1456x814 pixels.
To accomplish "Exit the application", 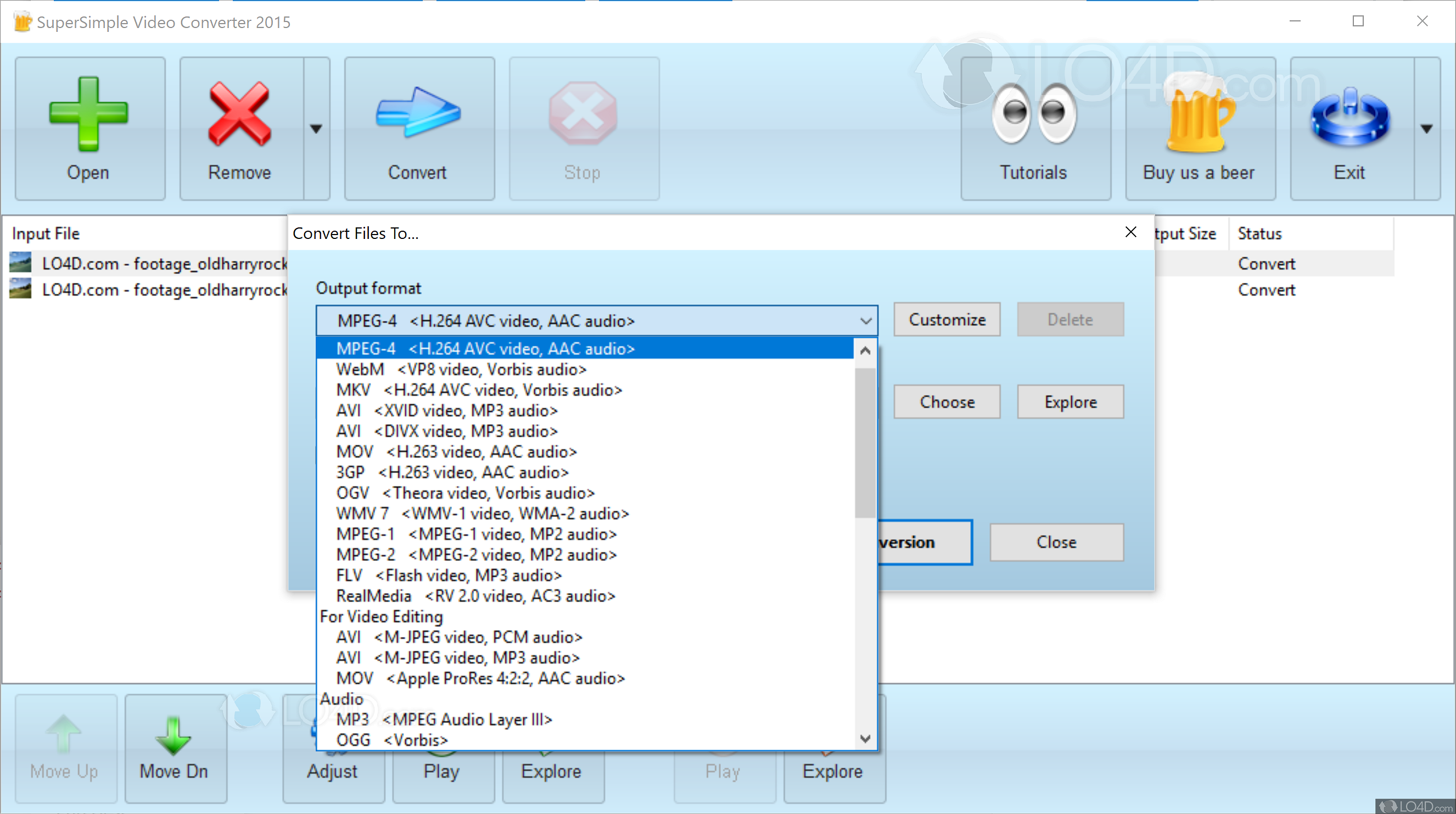I will [1349, 127].
